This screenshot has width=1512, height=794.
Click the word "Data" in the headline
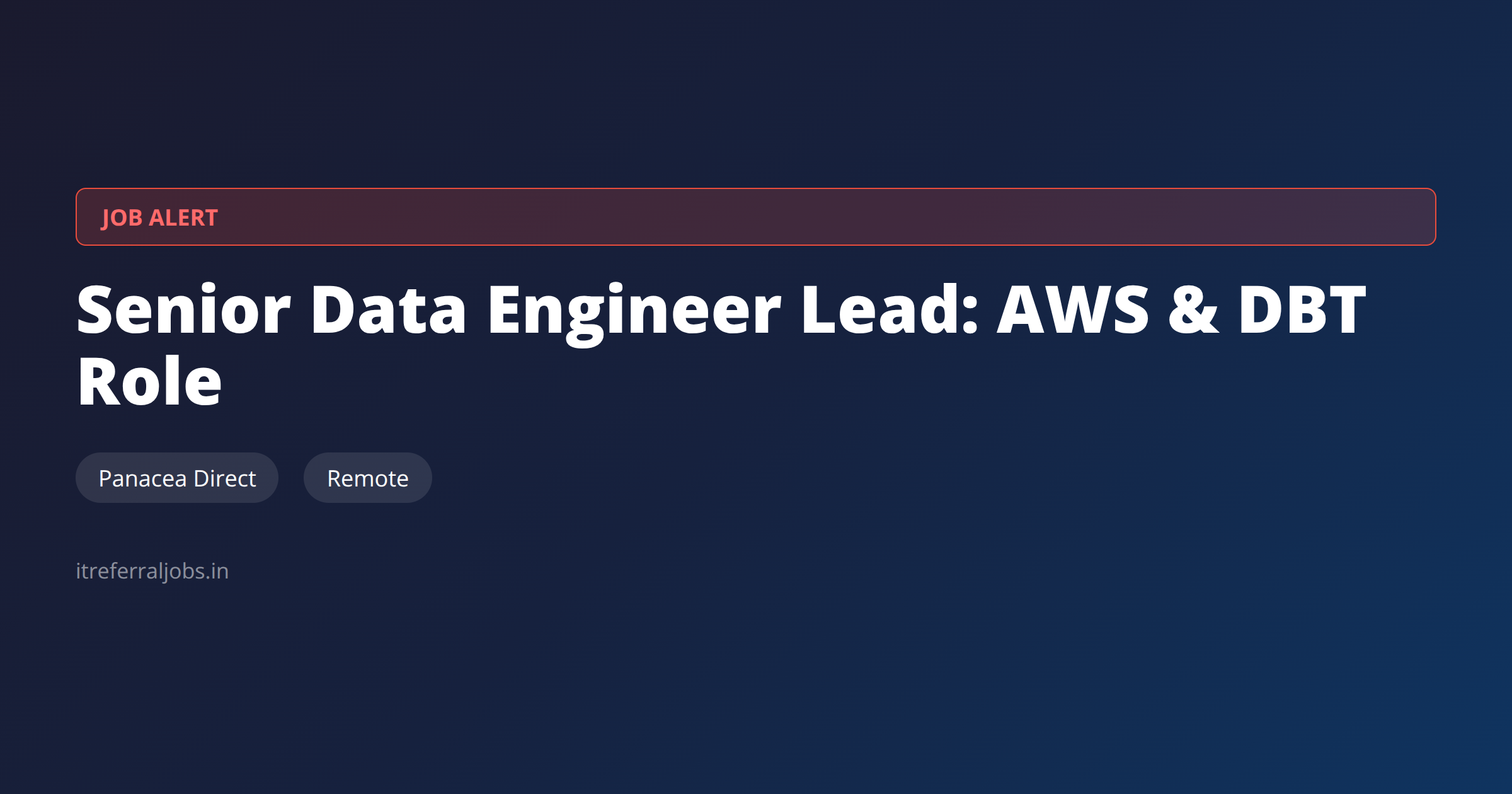pos(388,310)
